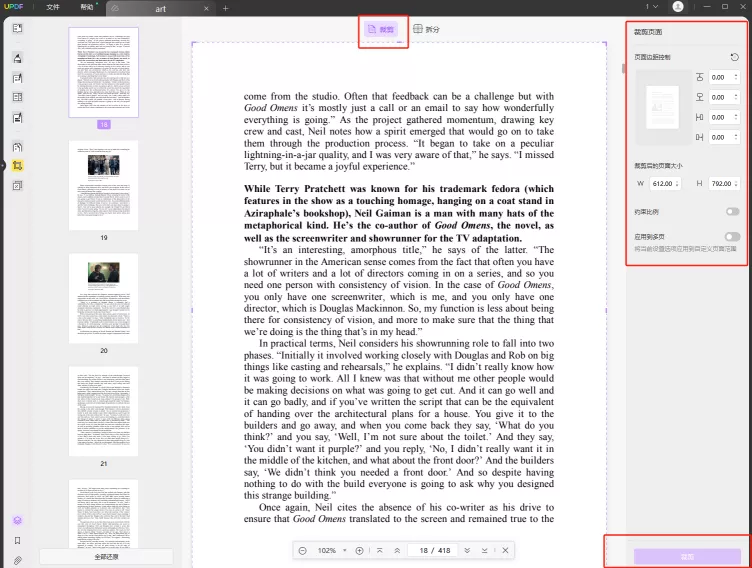Open the layers icon in bottom-left sidebar
Screen dimensions: 752x568
click(18, 521)
